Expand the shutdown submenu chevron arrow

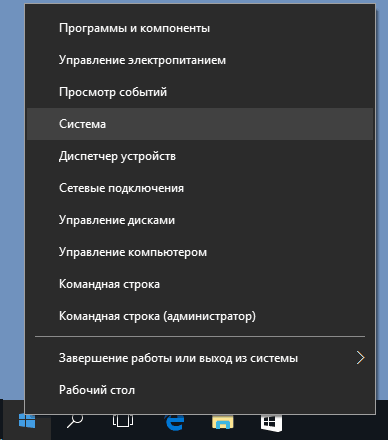pyautogui.click(x=360, y=358)
